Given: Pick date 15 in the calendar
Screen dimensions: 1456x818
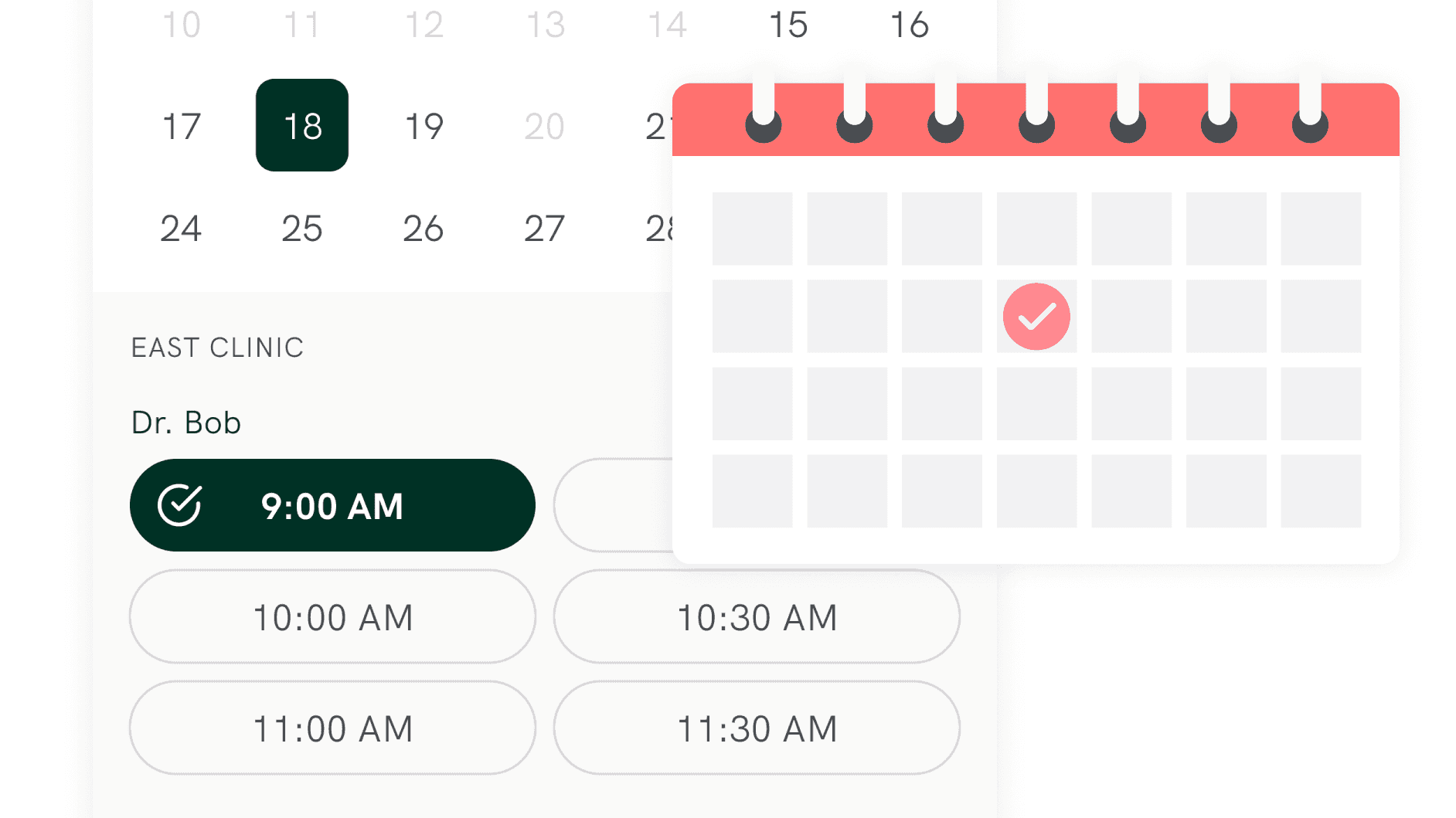Looking at the screenshot, I should tap(788, 25).
